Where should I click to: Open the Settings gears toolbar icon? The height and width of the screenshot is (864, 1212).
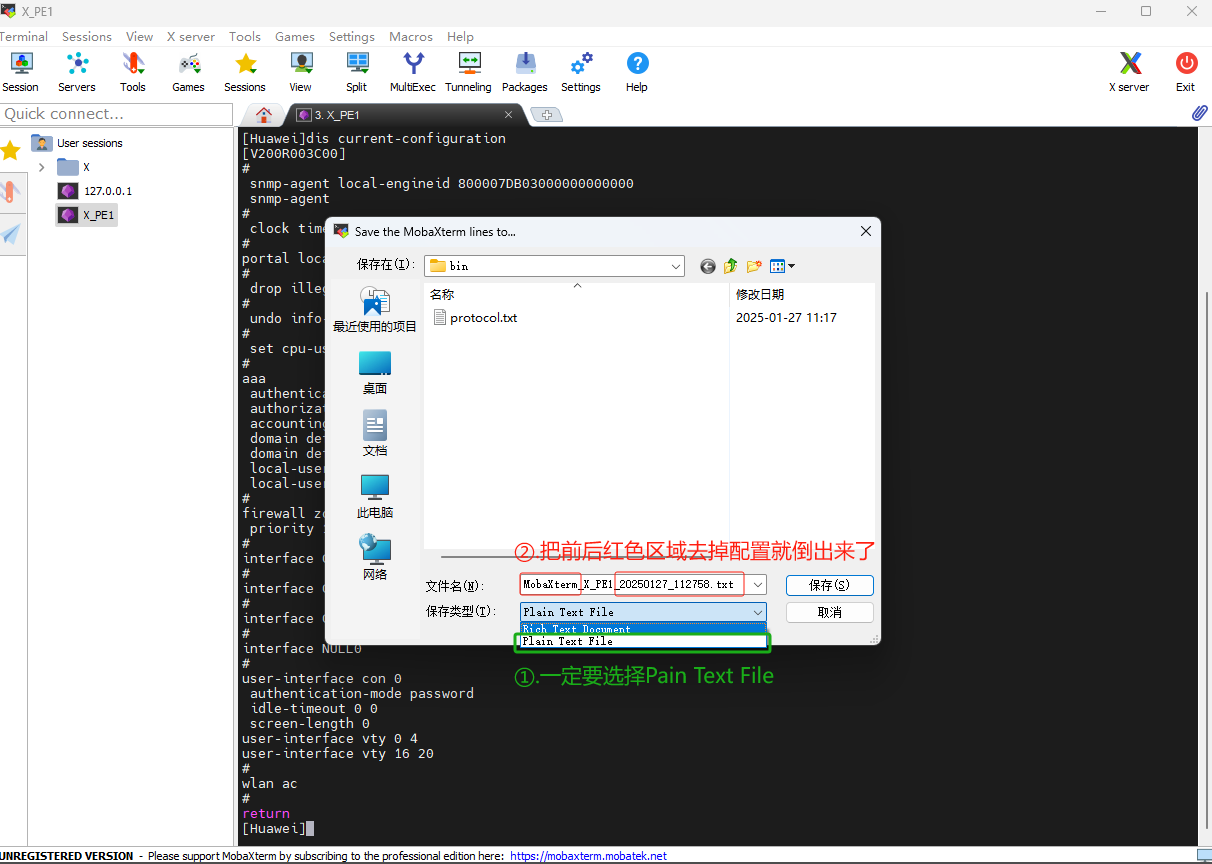point(581,73)
